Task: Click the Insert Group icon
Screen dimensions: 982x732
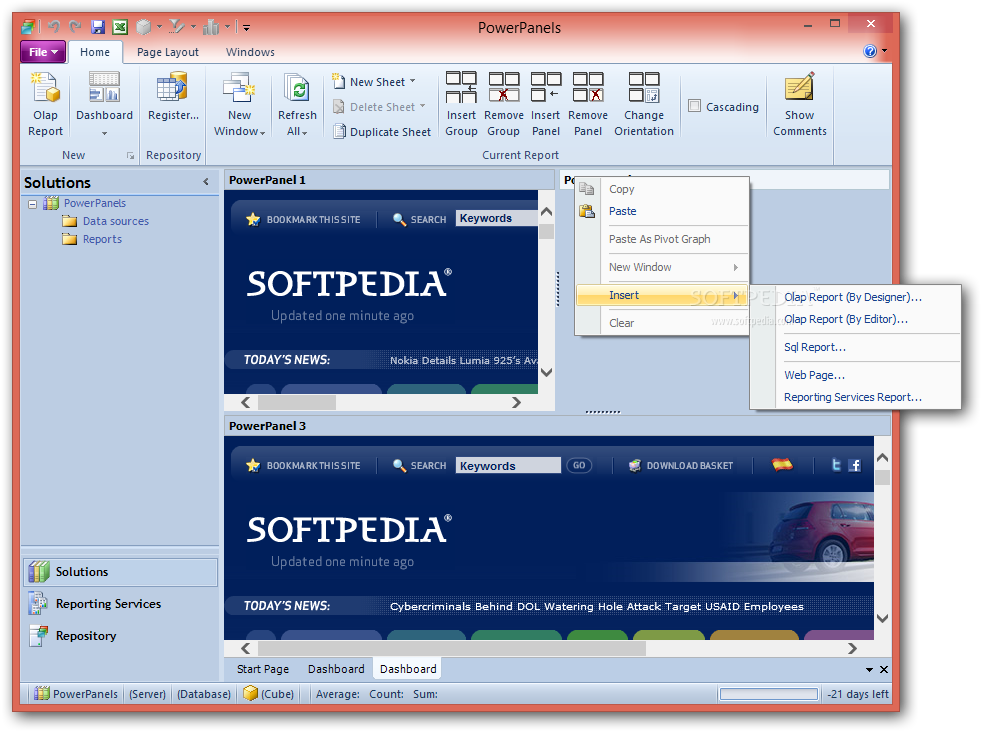Action: point(461,87)
